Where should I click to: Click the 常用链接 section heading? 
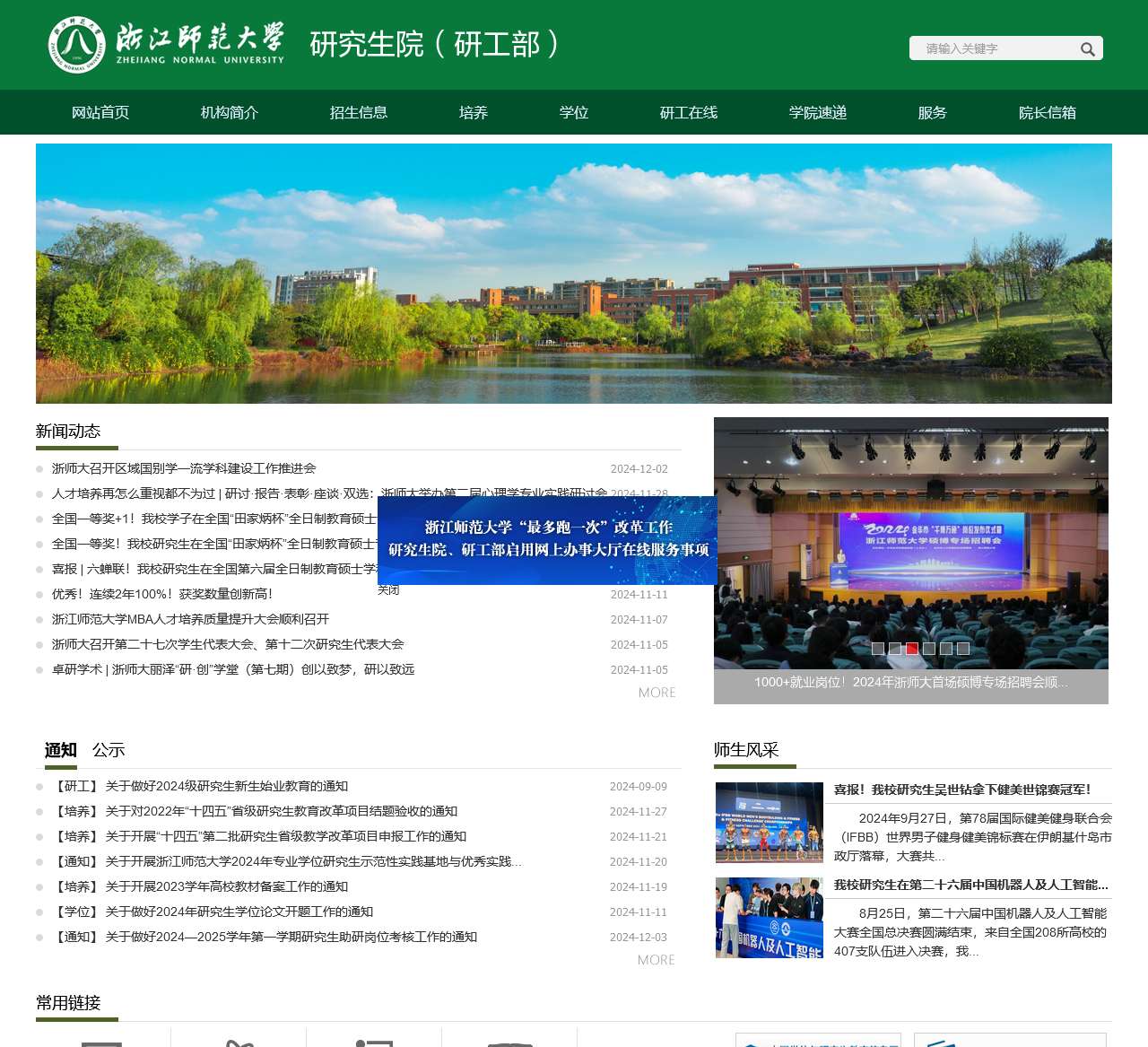[68, 1003]
